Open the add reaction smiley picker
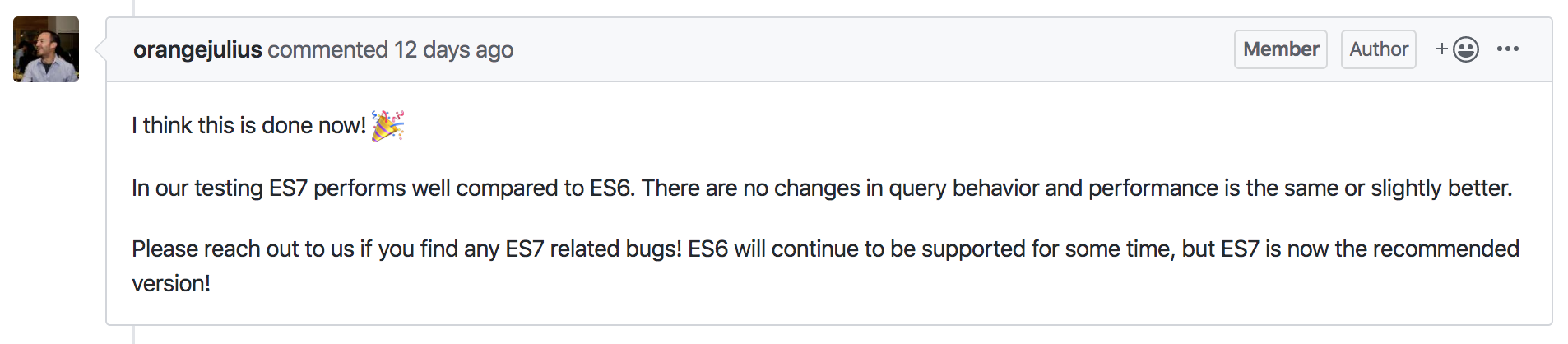The image size is (1568, 344). pos(1458,49)
